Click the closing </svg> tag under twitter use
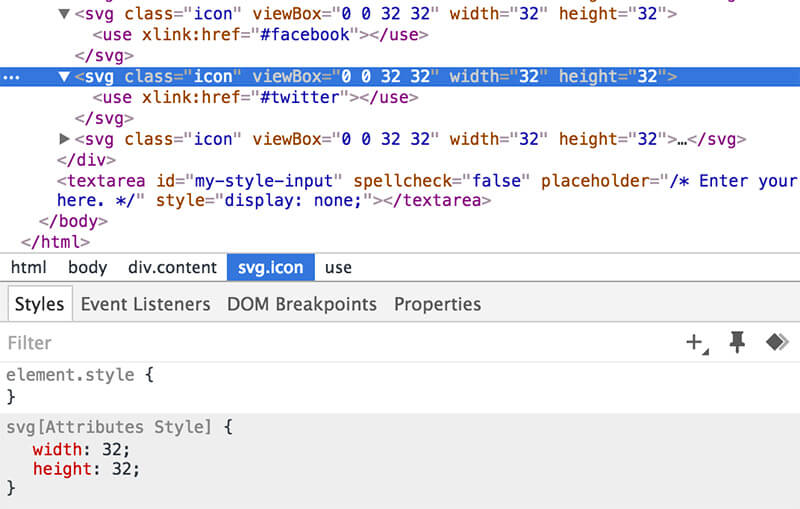The height and width of the screenshot is (509, 800). pyautogui.click(x=104, y=118)
